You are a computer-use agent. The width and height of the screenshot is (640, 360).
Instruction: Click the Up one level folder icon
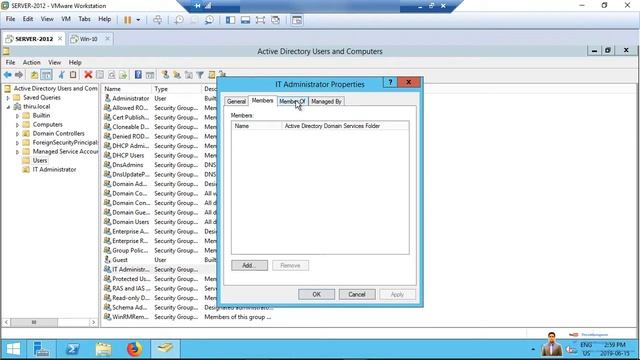pos(35,75)
